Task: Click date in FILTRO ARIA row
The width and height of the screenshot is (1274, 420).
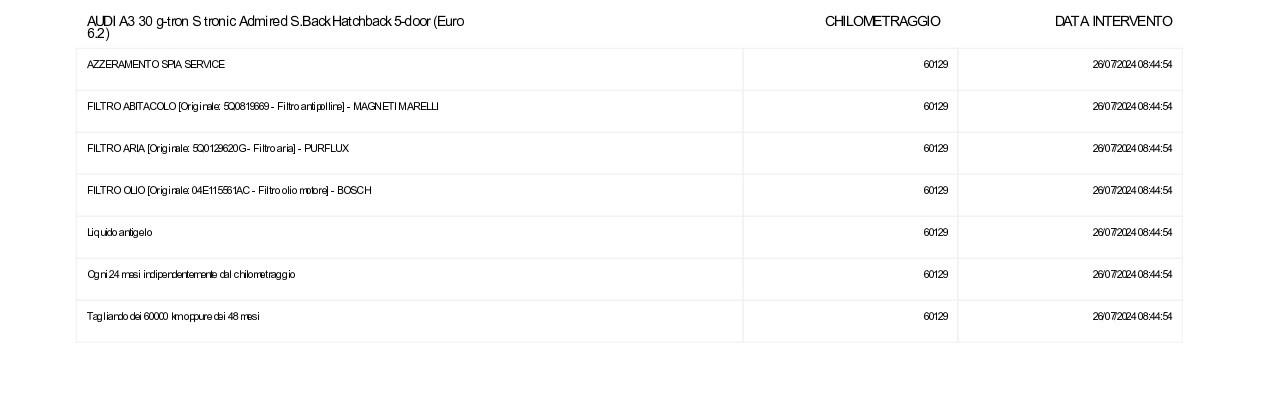Action: pyautogui.click(x=1132, y=148)
